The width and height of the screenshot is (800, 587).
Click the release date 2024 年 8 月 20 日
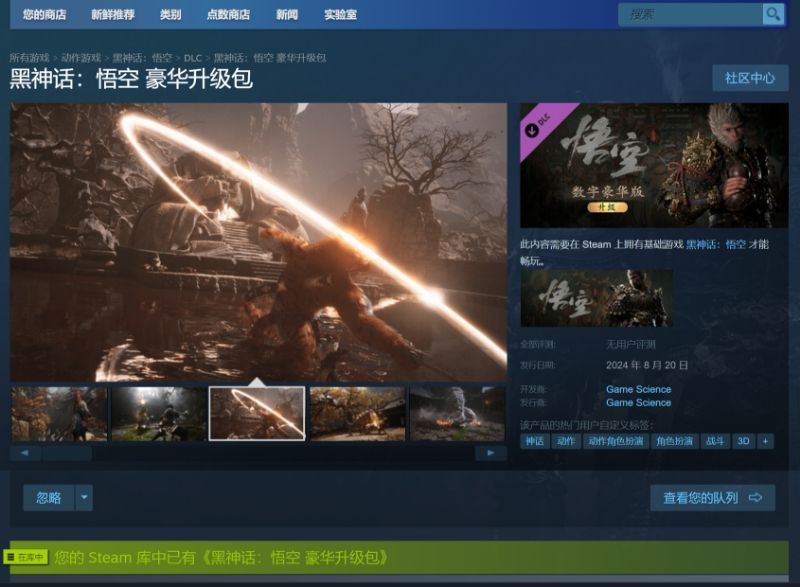point(647,365)
